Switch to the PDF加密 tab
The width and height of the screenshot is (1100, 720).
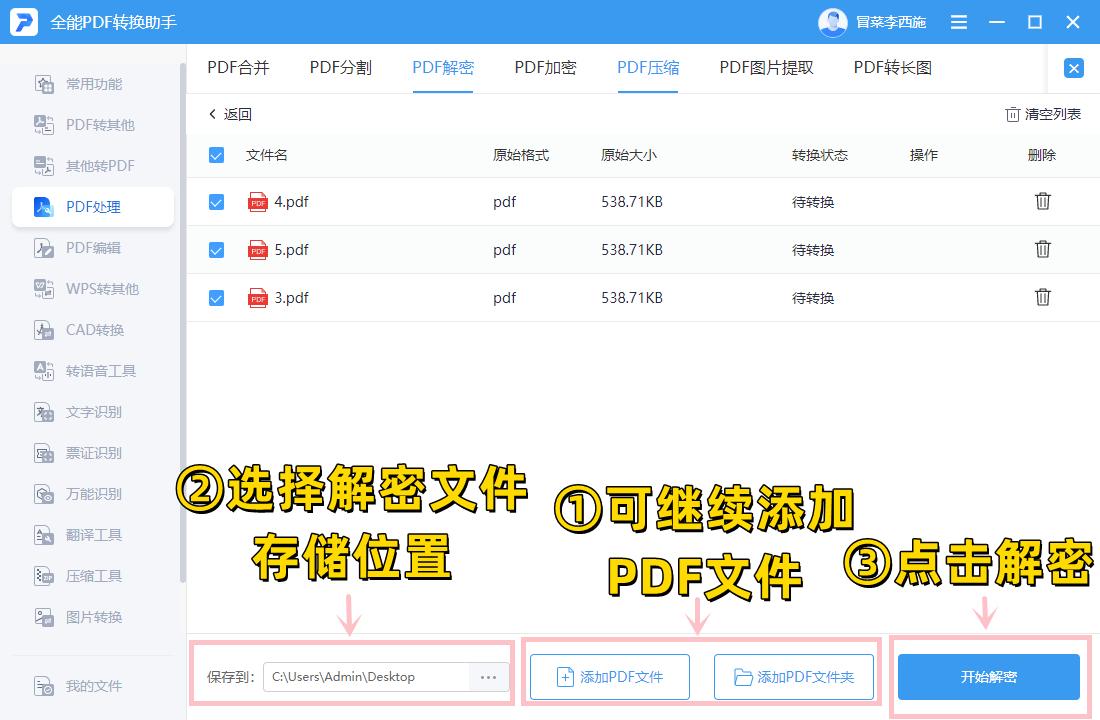pos(545,67)
